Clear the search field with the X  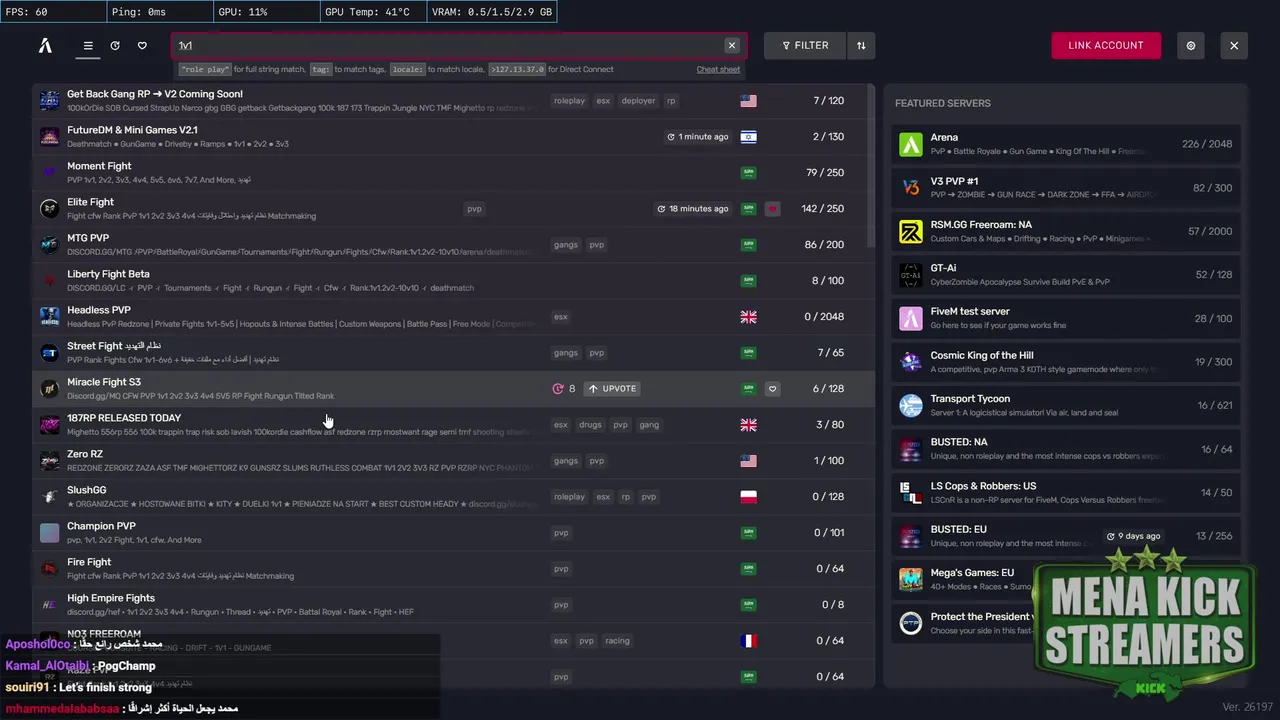pos(732,45)
